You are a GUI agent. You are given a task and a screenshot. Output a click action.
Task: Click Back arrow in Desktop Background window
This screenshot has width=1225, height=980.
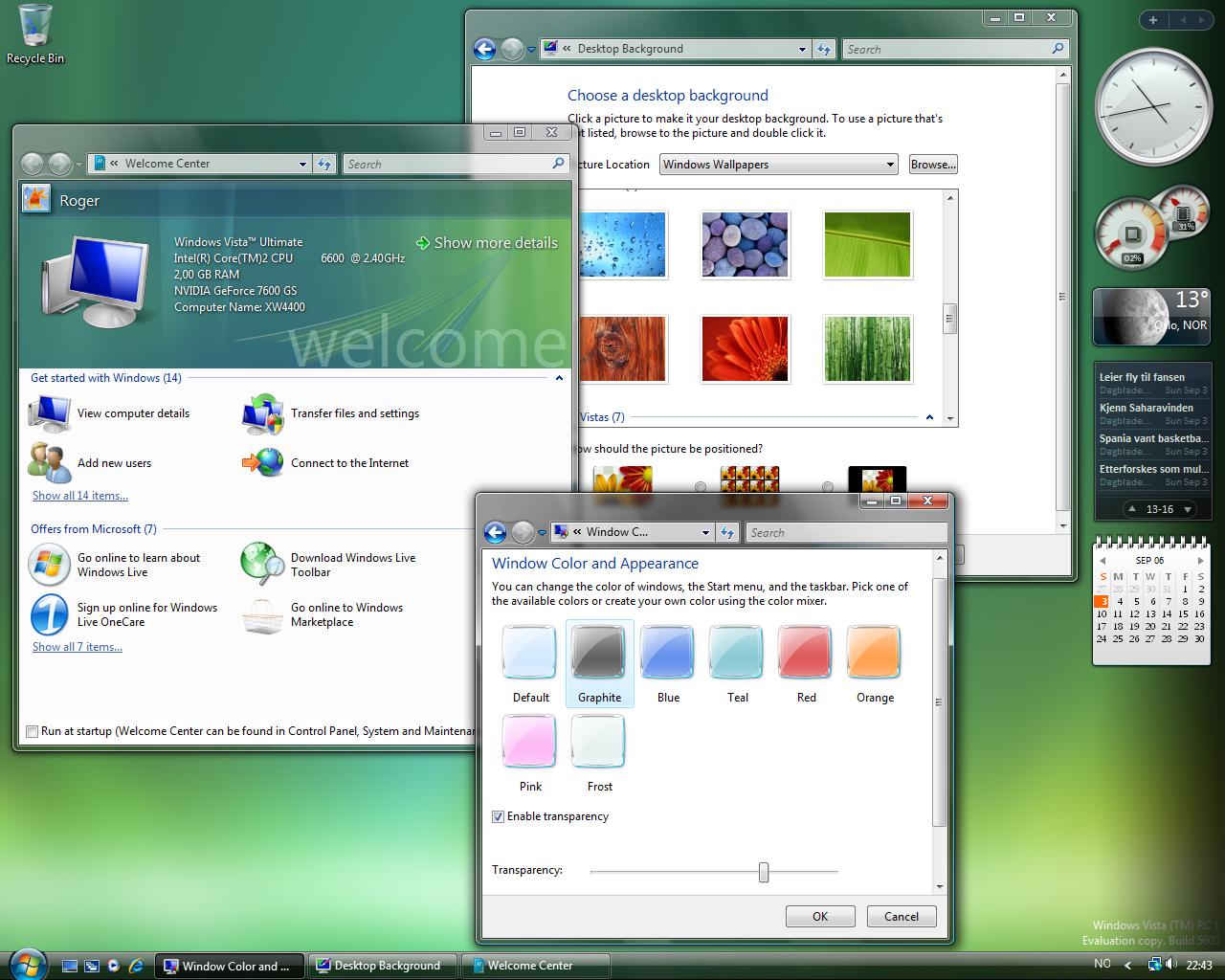coord(484,49)
